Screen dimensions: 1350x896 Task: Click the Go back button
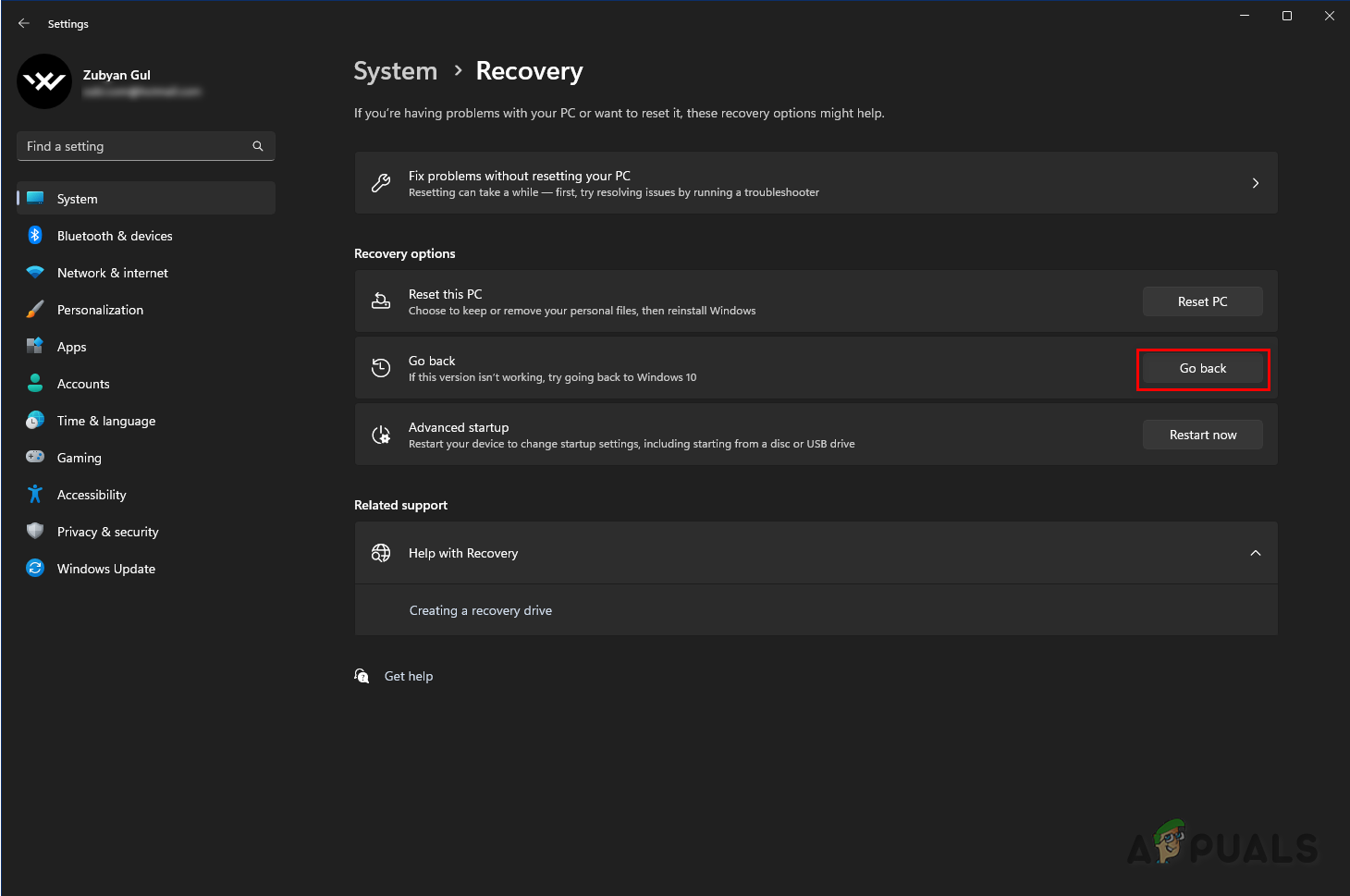(x=1202, y=368)
